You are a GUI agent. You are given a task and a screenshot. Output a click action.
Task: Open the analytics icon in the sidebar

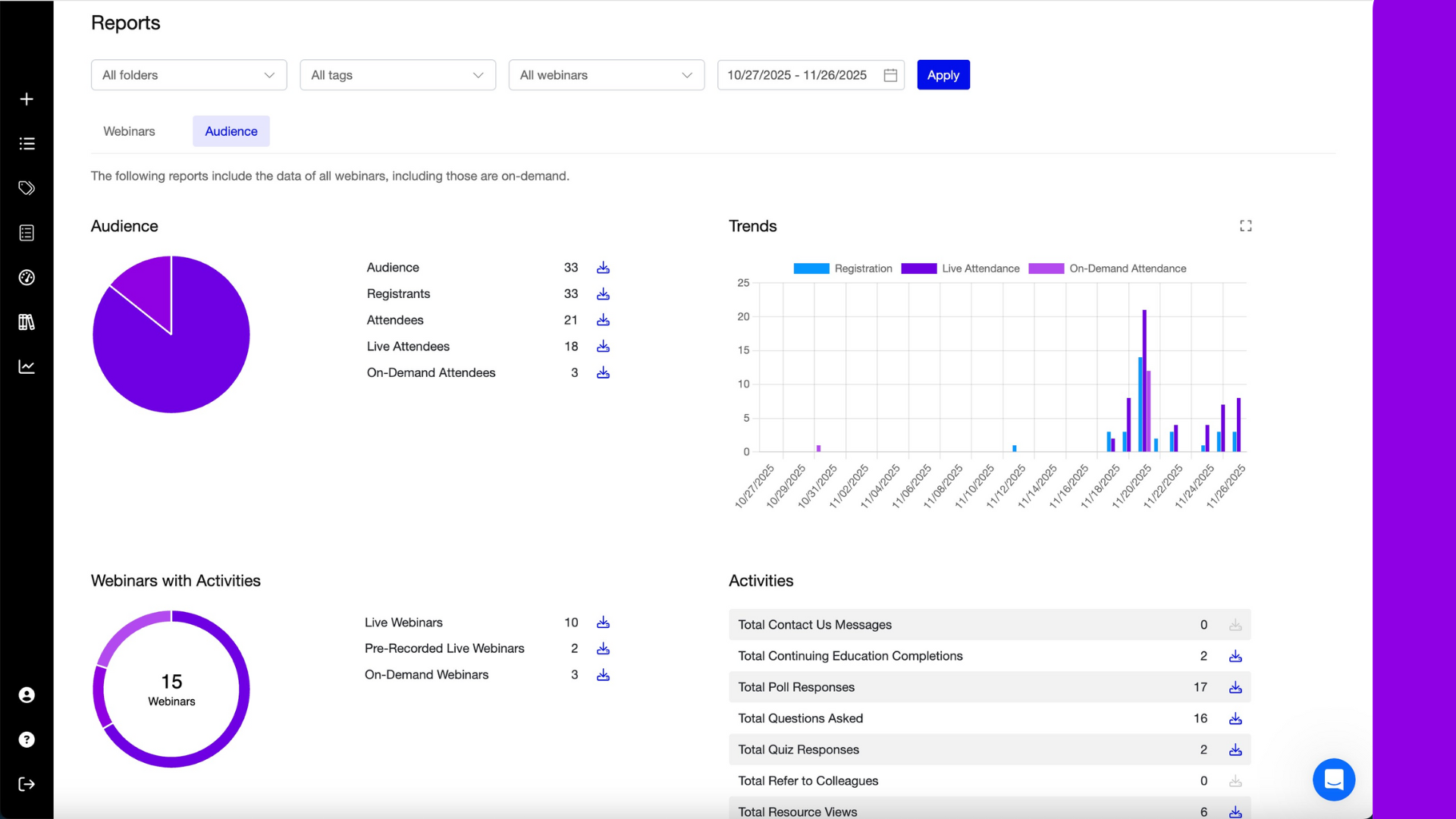pyautogui.click(x=27, y=367)
